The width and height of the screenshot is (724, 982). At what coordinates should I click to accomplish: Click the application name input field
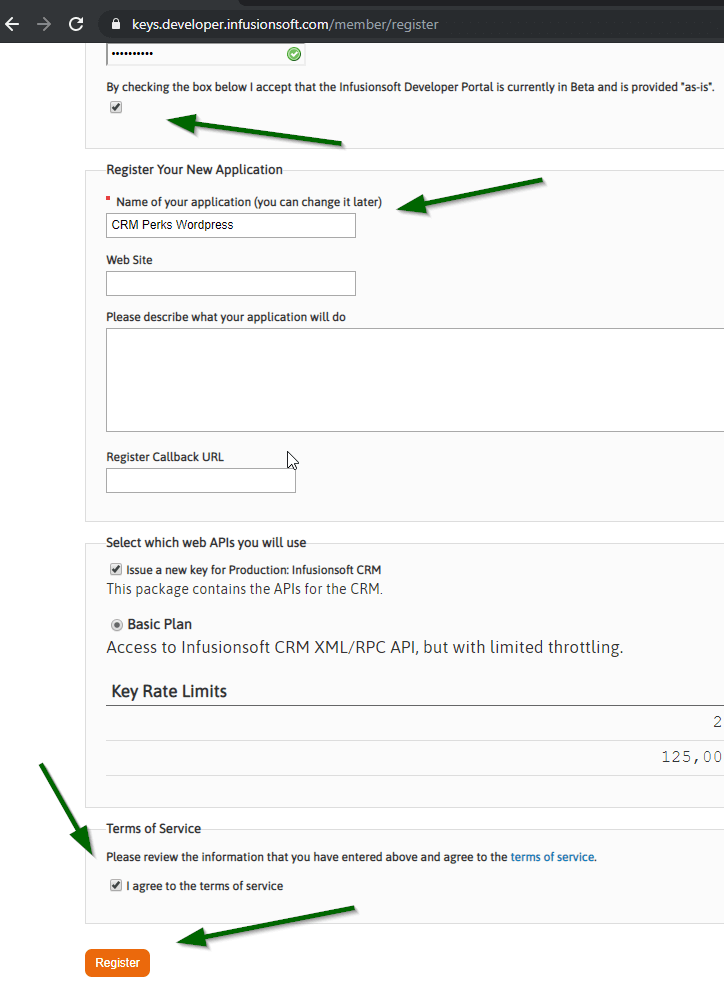pyautogui.click(x=230, y=225)
